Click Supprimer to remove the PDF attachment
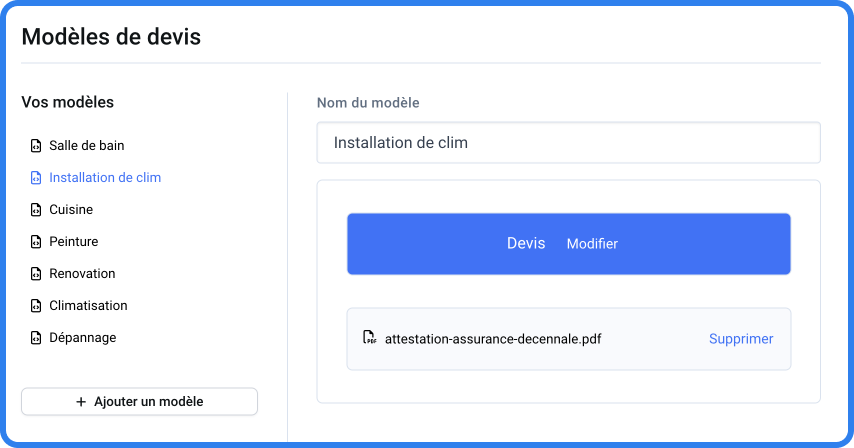 (x=741, y=339)
